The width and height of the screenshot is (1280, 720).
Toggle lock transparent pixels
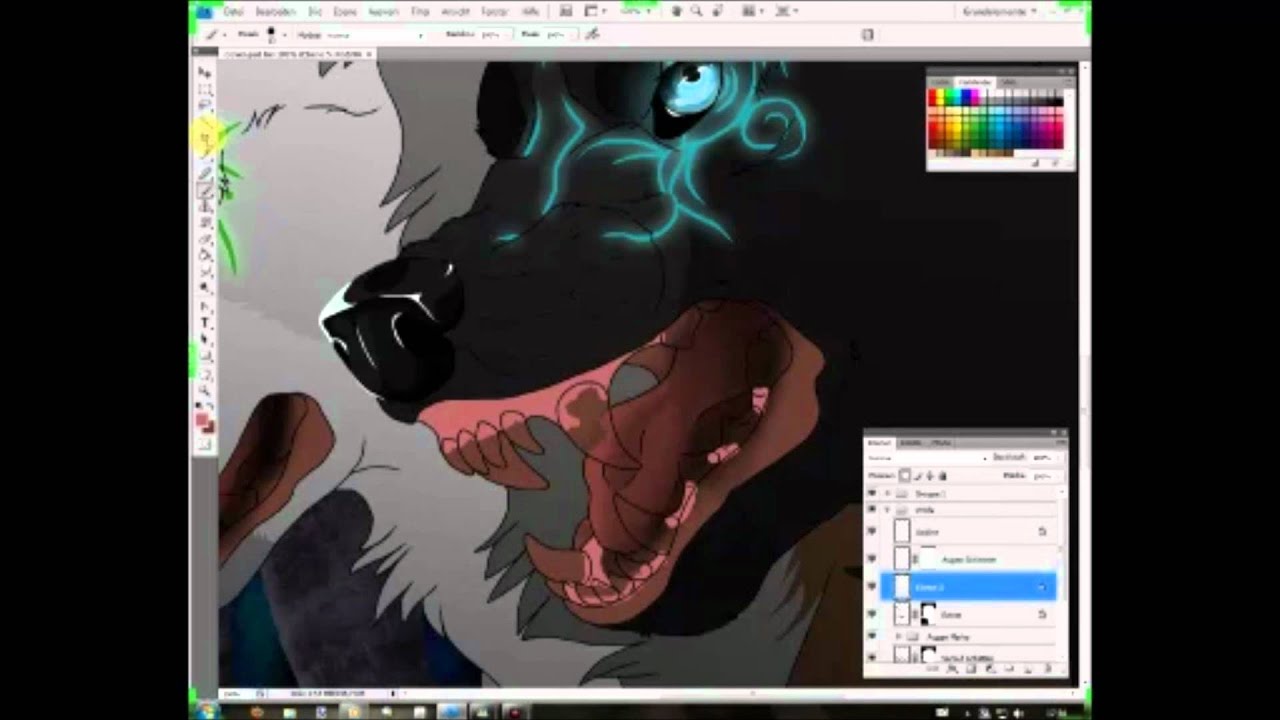click(904, 476)
